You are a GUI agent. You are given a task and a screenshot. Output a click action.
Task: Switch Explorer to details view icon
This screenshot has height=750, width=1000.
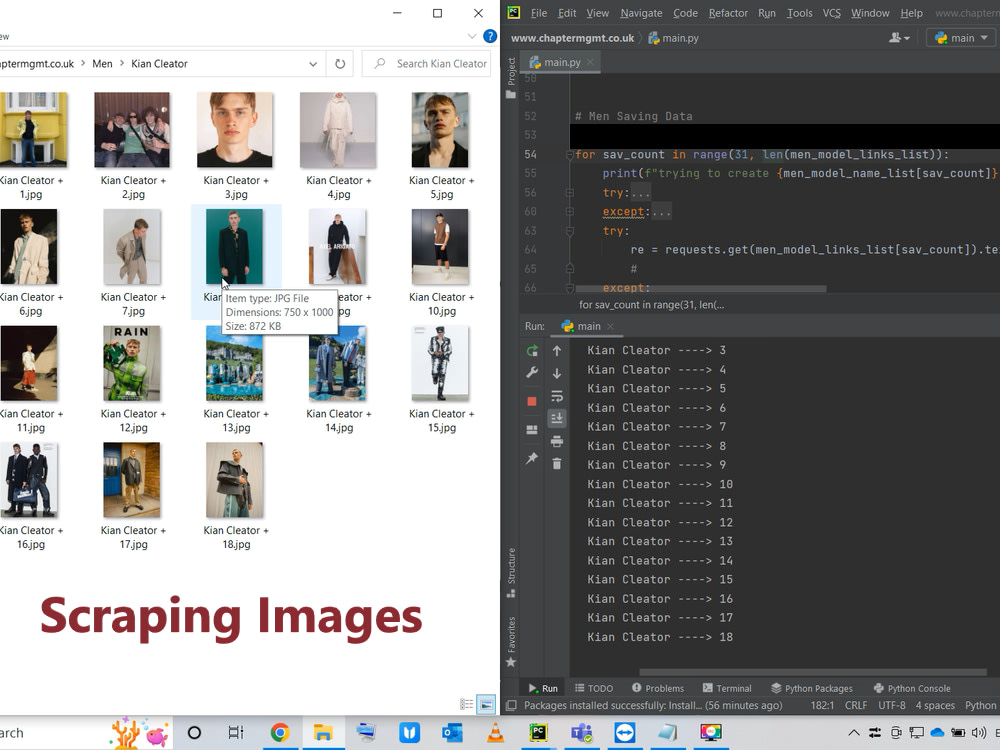[467, 704]
